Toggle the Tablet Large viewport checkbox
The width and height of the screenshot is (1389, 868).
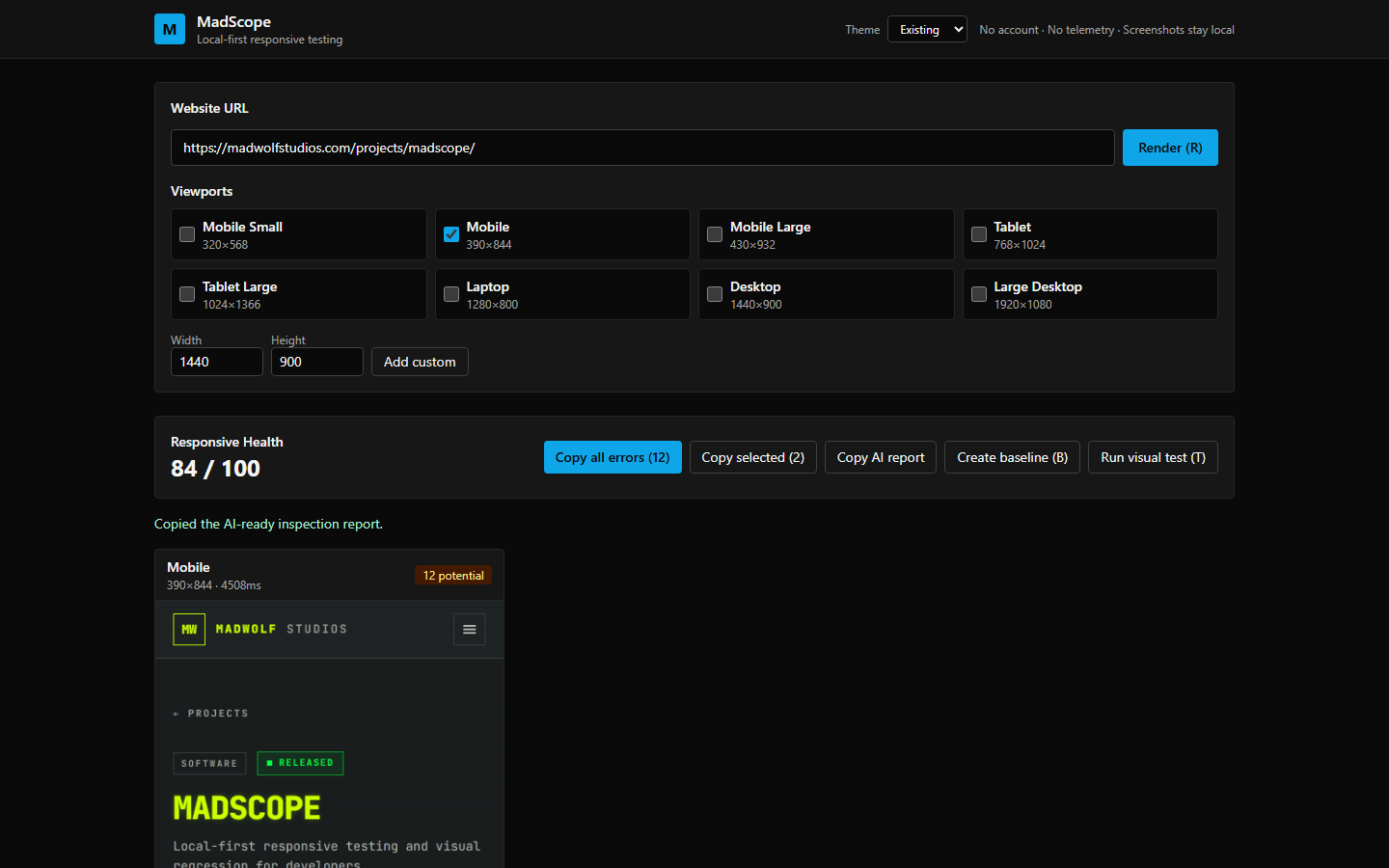click(187, 294)
